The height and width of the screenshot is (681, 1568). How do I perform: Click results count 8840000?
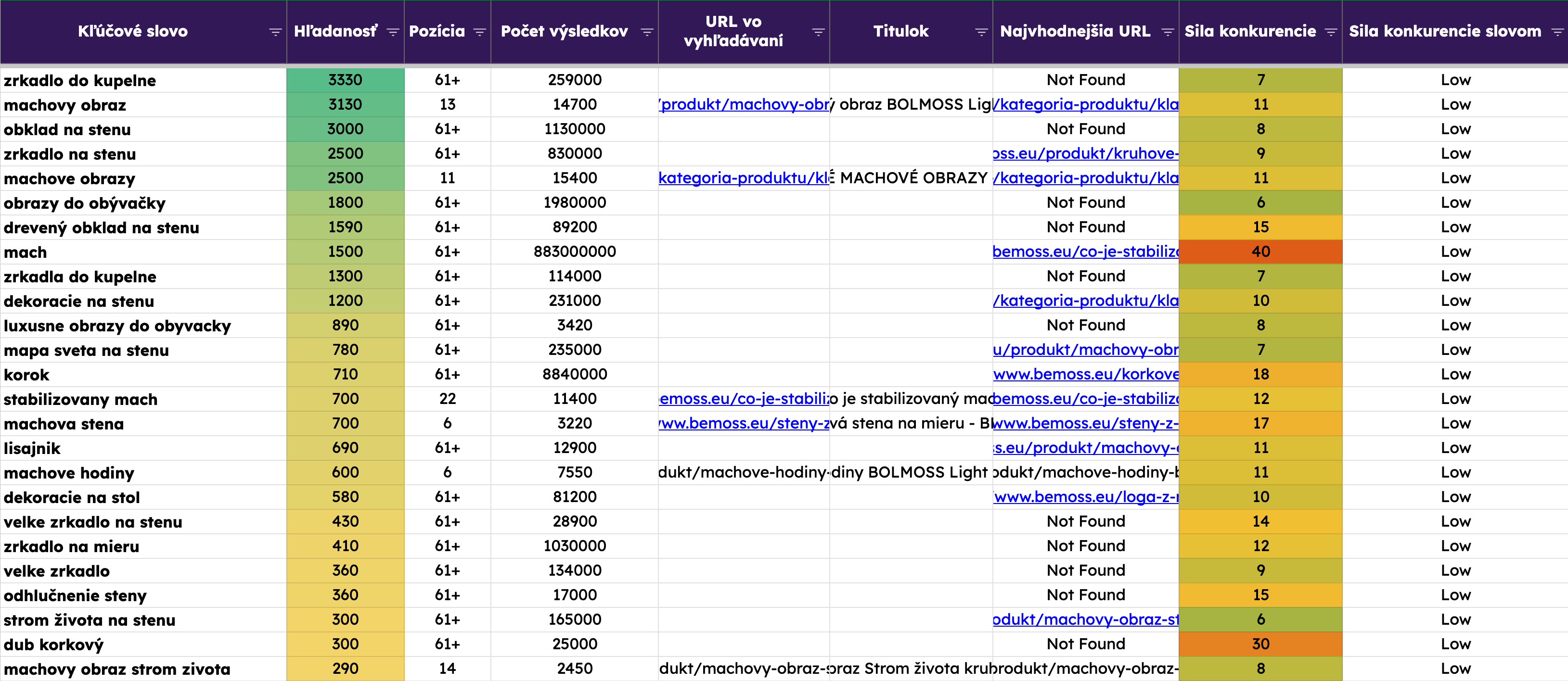click(575, 375)
